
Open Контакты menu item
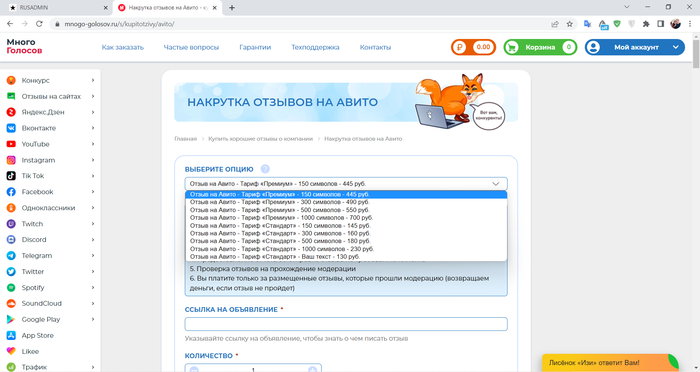[x=375, y=47]
